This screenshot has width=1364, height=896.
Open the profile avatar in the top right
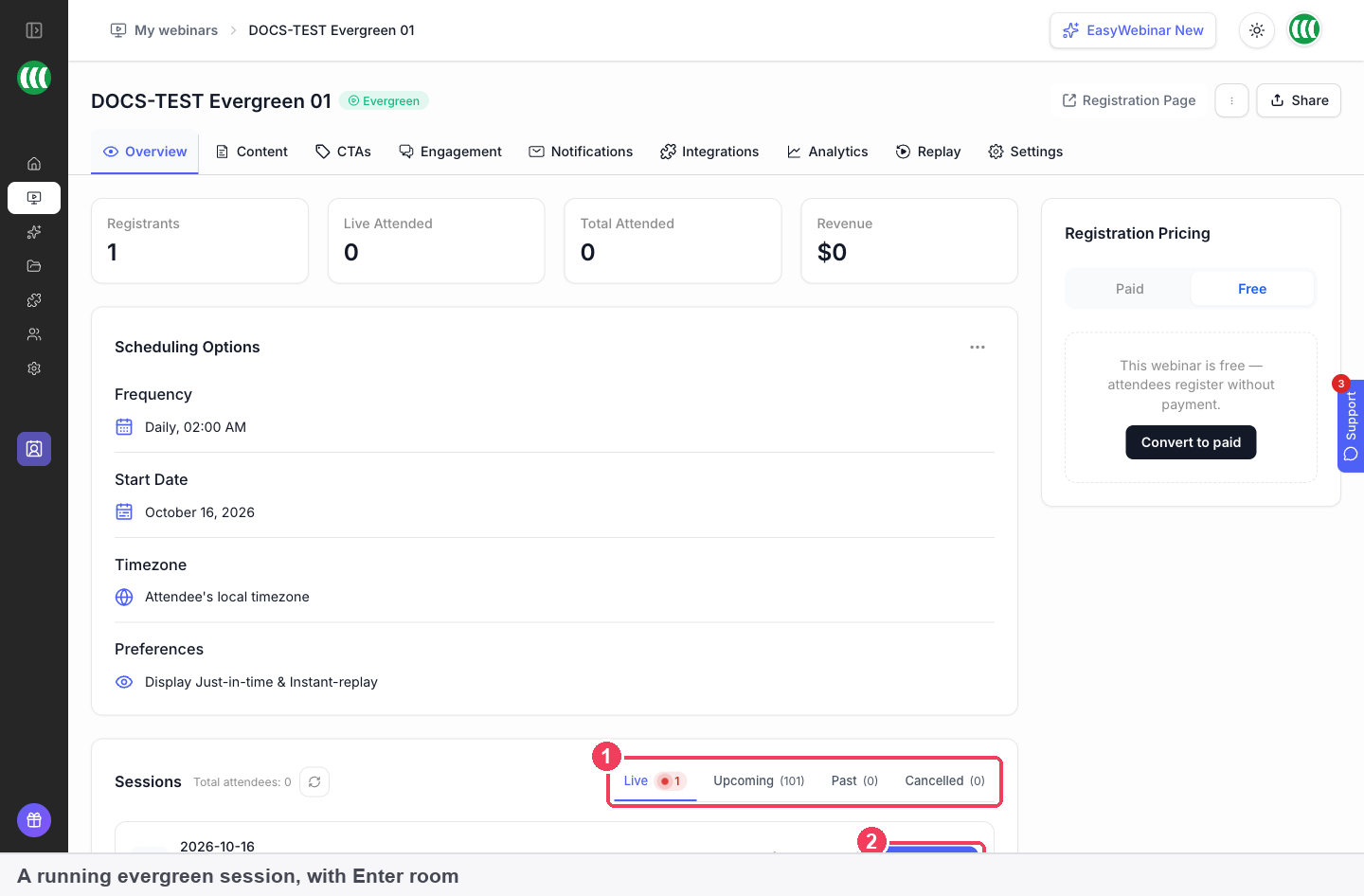1304,30
